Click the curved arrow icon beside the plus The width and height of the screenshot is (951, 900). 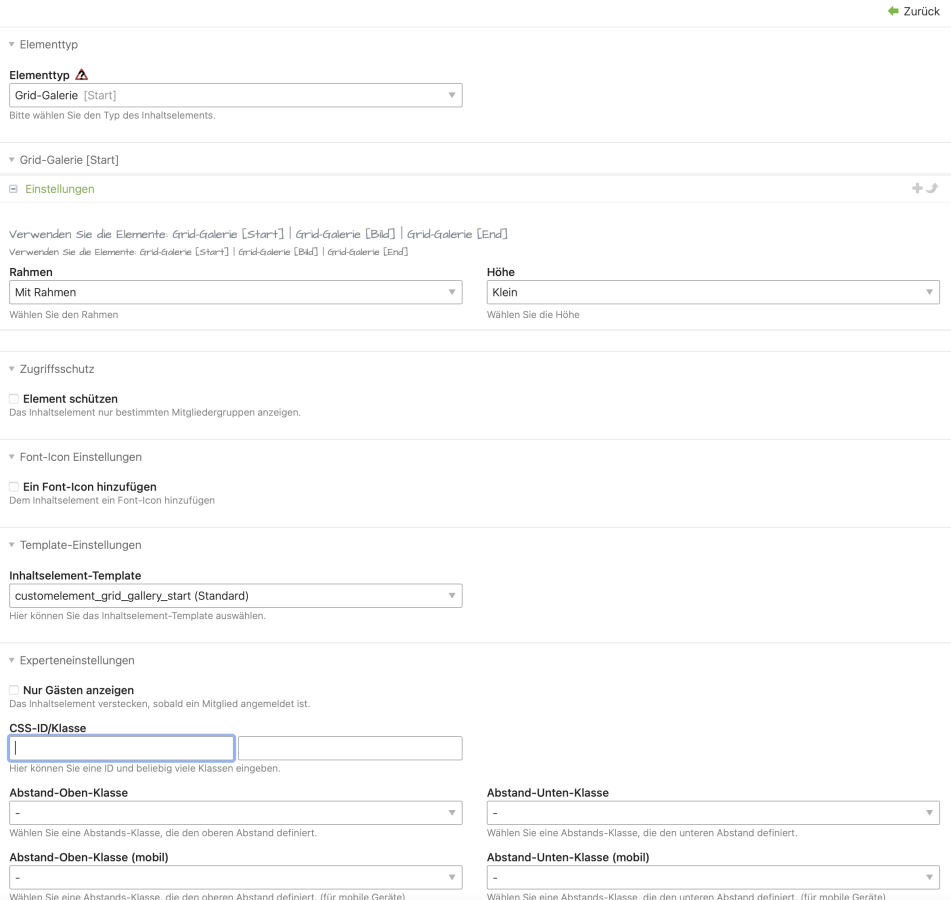(x=932, y=188)
